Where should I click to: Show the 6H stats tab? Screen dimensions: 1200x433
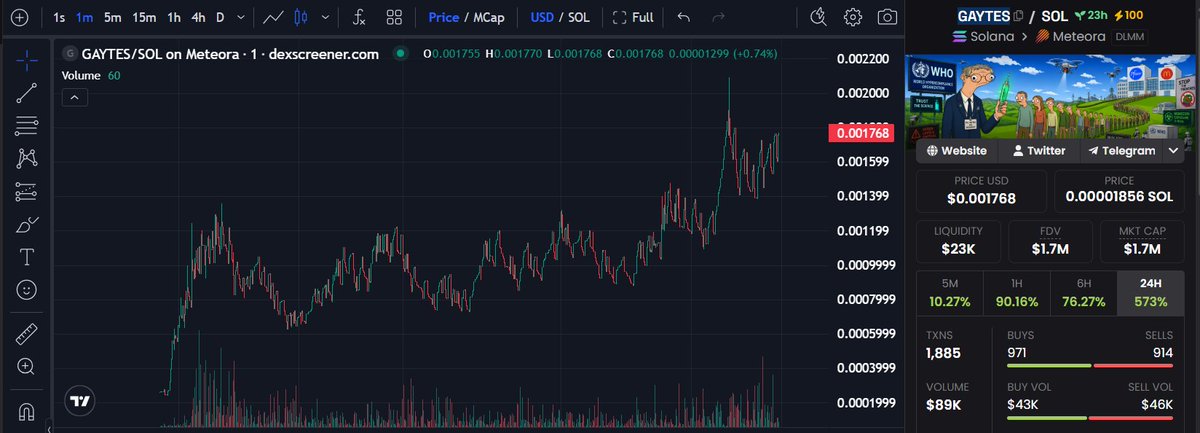(x=1083, y=292)
